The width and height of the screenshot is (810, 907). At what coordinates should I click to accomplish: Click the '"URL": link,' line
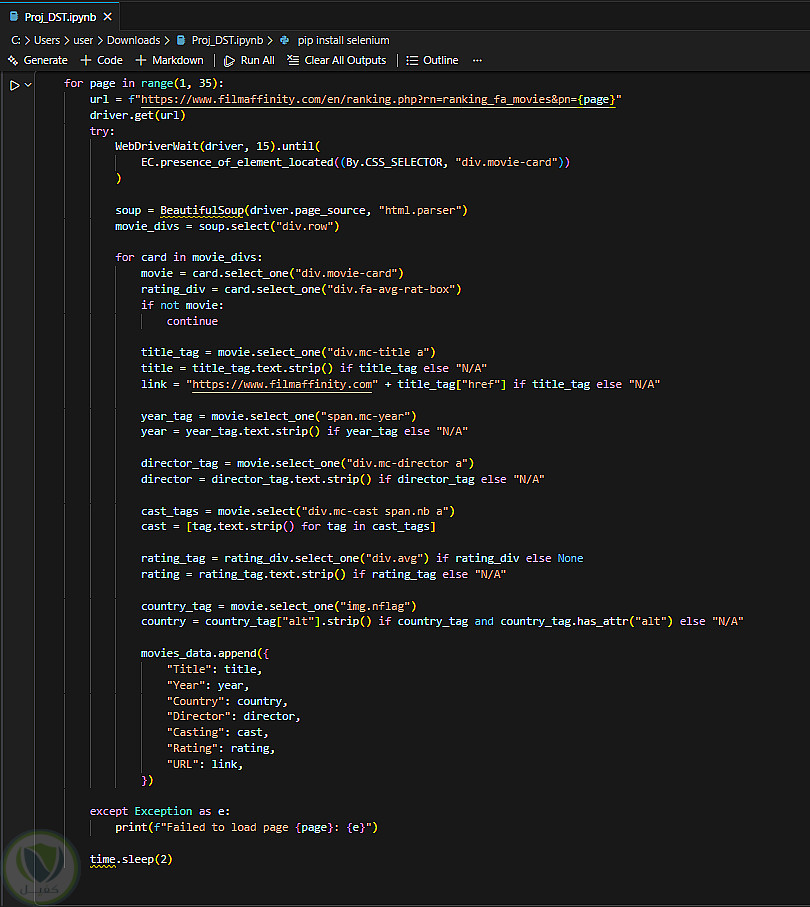pyautogui.click(x=205, y=764)
